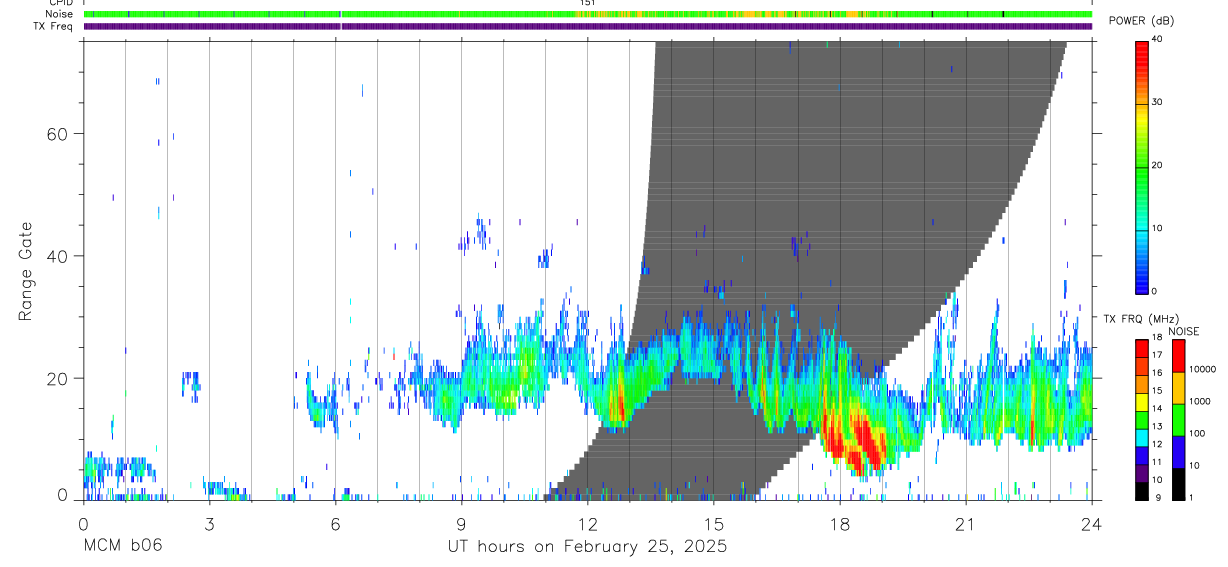Click the yellow 1000 noise legend segment
1228x567 pixels.
pos(1177,388)
